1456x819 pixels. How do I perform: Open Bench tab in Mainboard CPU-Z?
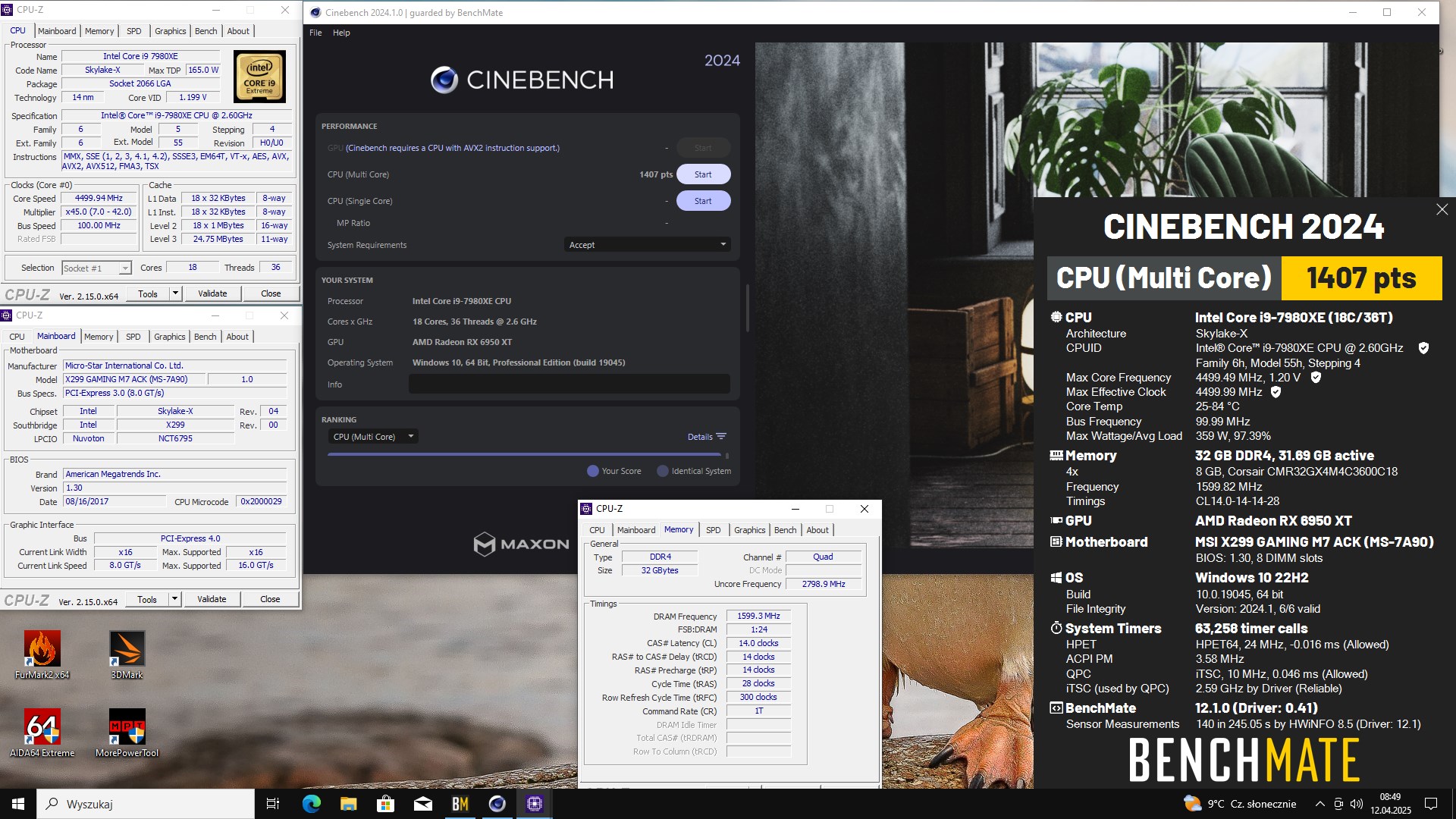(x=205, y=337)
